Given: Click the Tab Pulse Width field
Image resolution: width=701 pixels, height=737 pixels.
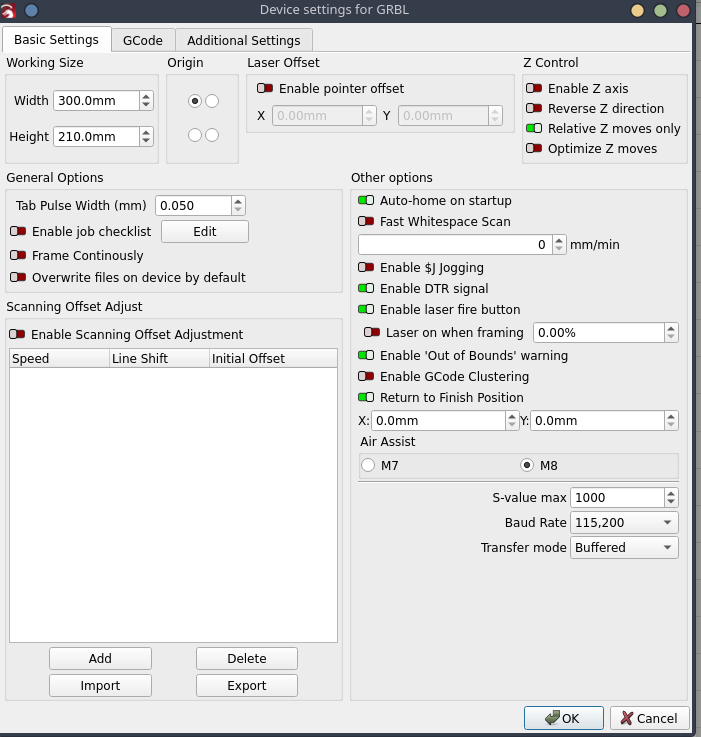Looking at the screenshot, I should coord(194,205).
